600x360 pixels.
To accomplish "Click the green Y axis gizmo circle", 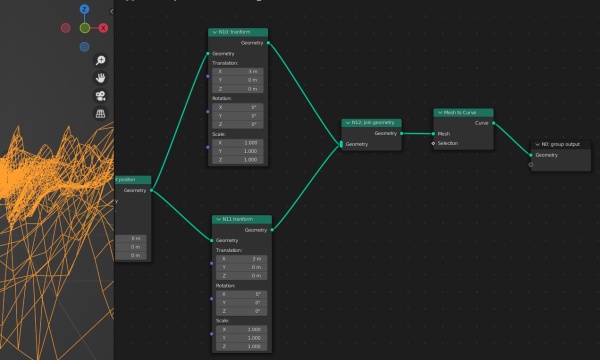I will click(85, 28).
